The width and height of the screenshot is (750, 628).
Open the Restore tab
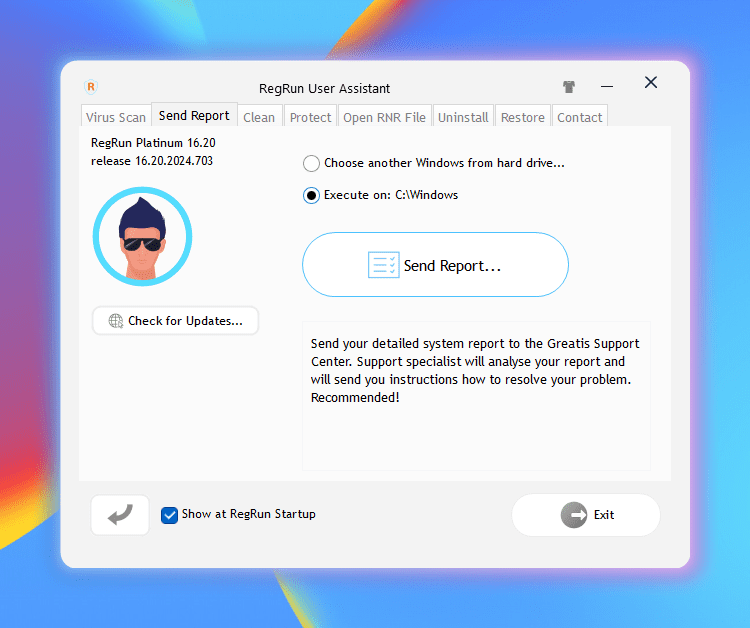(x=522, y=117)
